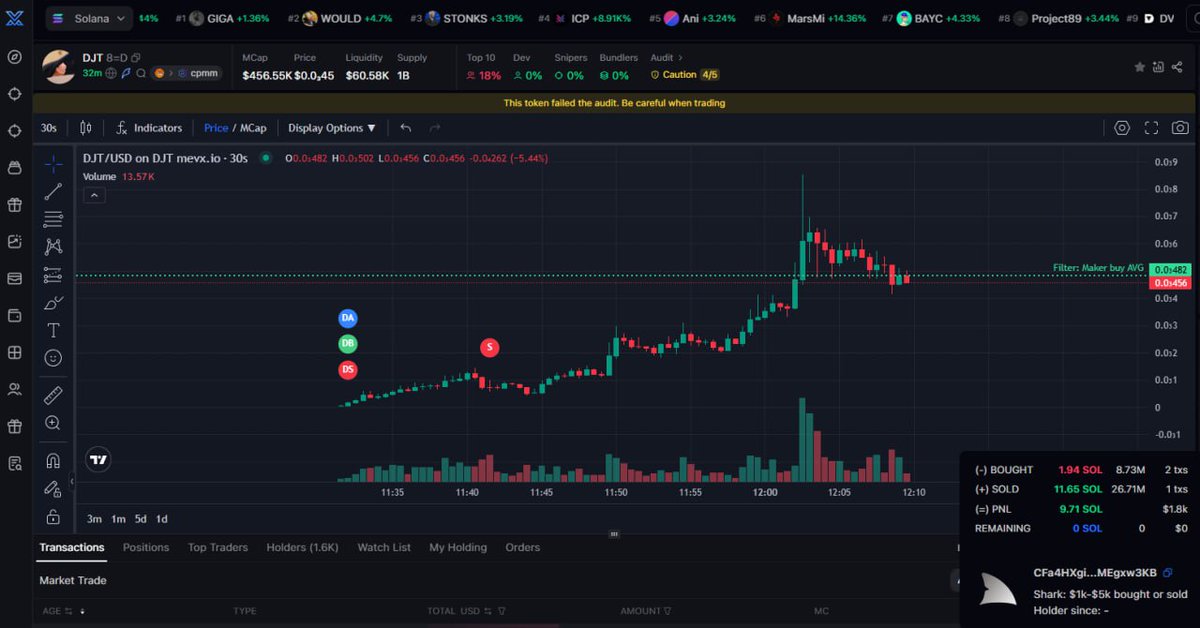Switch to the Transactions tab
Screen dimensions: 1200x628
pos(72,547)
